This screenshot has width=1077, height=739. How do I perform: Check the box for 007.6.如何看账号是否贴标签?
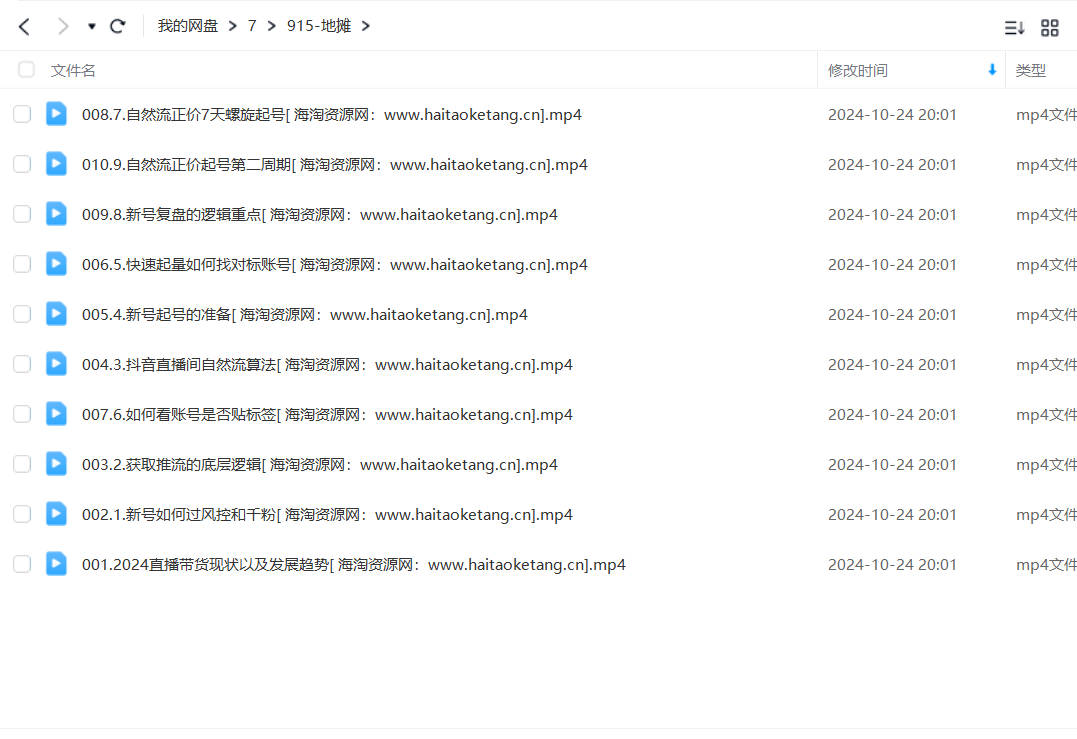pos(22,414)
